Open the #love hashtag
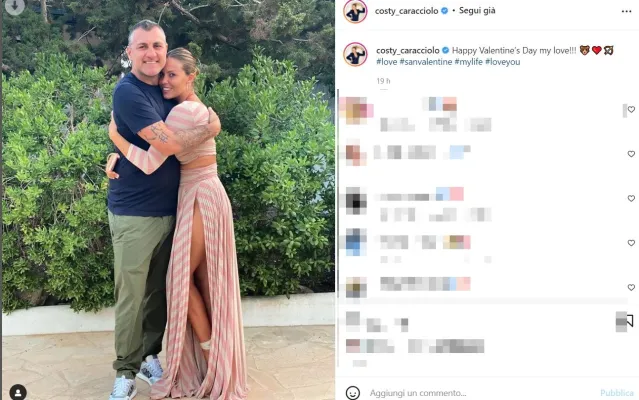Screen dimensions: 639x400 tap(386, 62)
